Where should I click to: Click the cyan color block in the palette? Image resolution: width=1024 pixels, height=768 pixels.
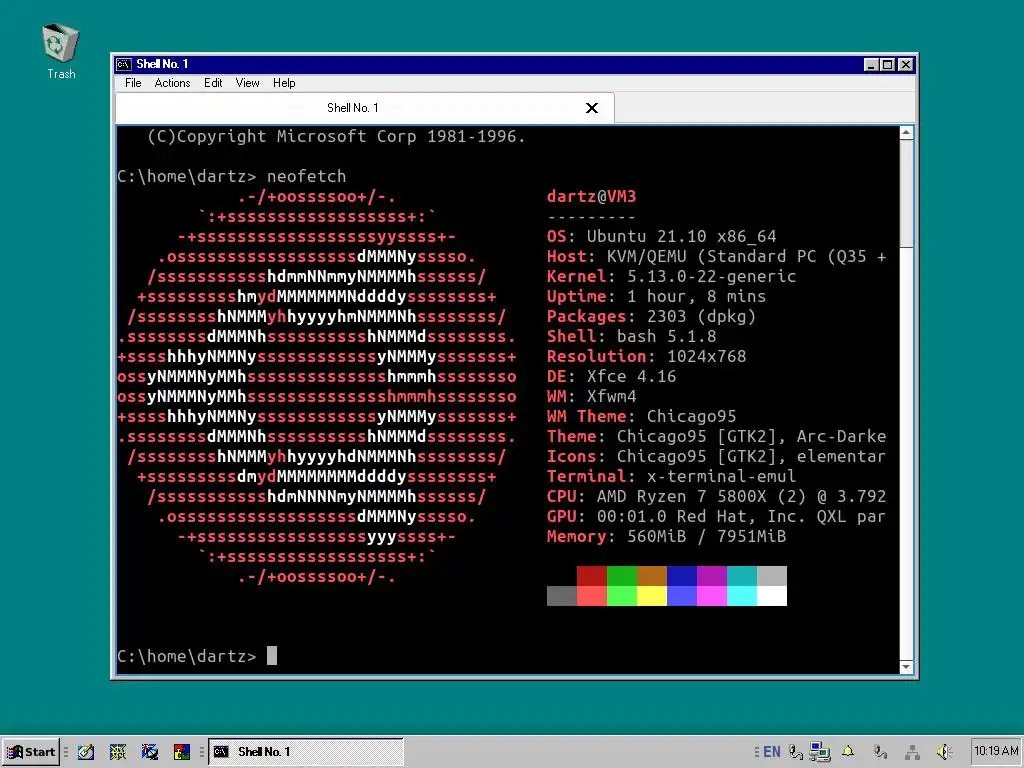pos(742,596)
